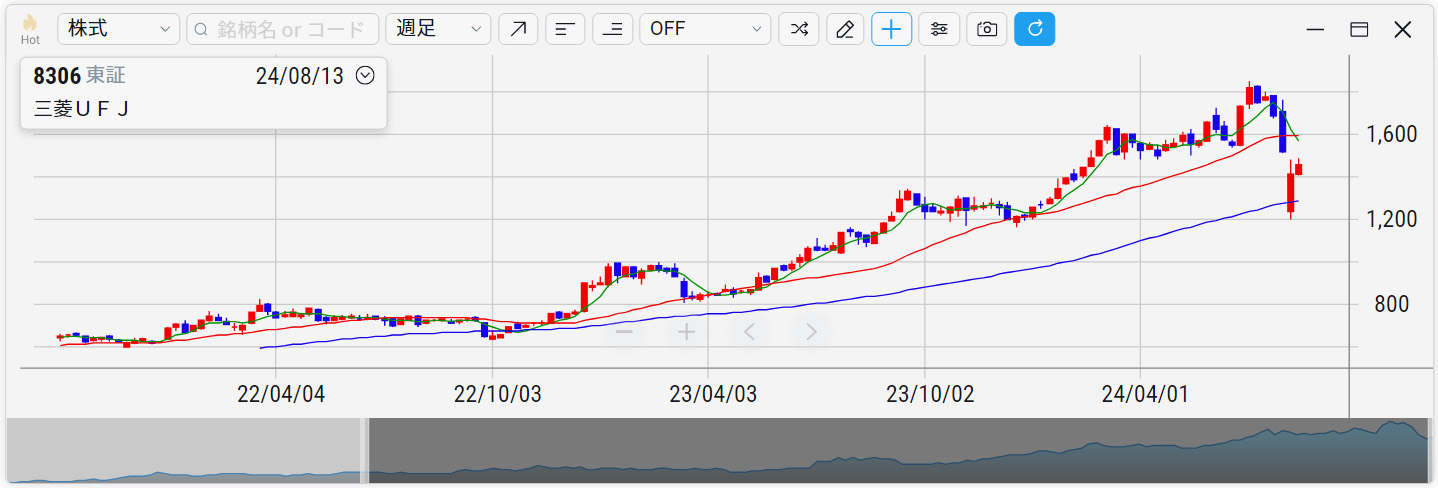1438x488 pixels.
Task: Open the OFF dropdown
Action: 705,29
